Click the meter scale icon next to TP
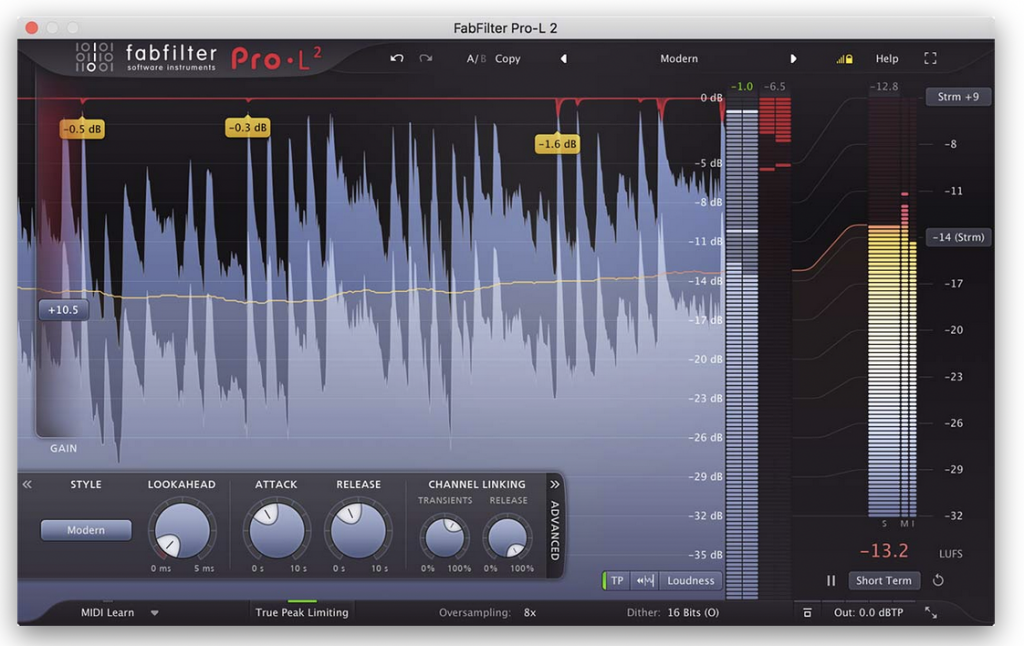The image size is (1024, 646). 645,580
